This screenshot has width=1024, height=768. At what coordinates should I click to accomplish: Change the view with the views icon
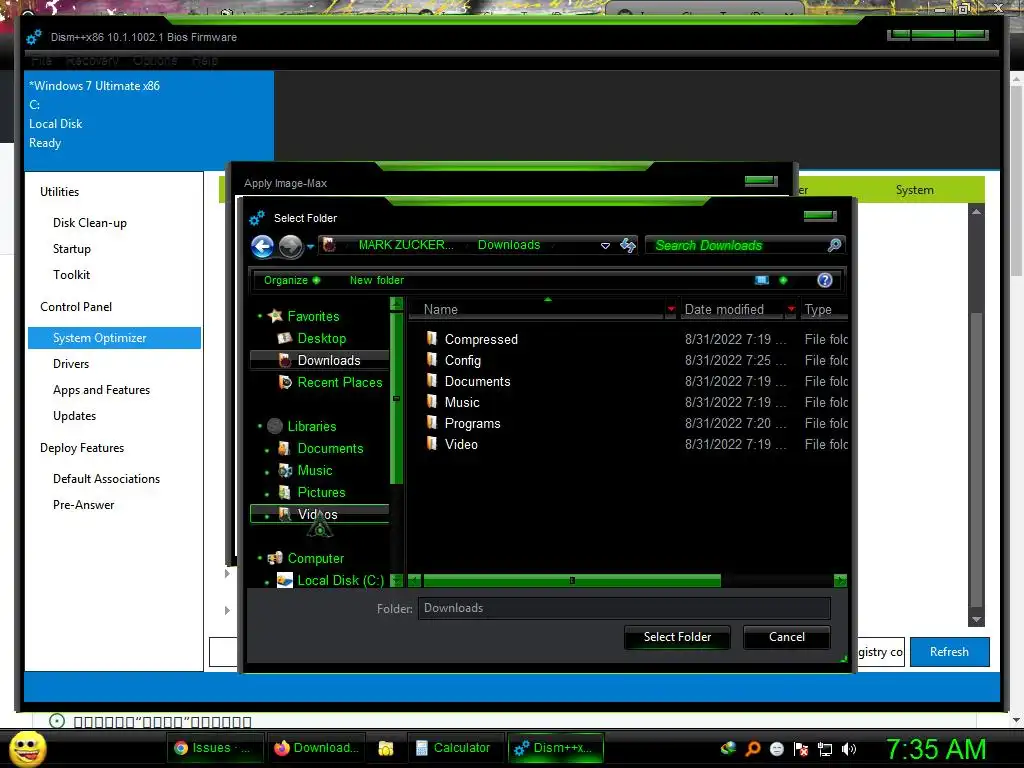pyautogui.click(x=761, y=280)
